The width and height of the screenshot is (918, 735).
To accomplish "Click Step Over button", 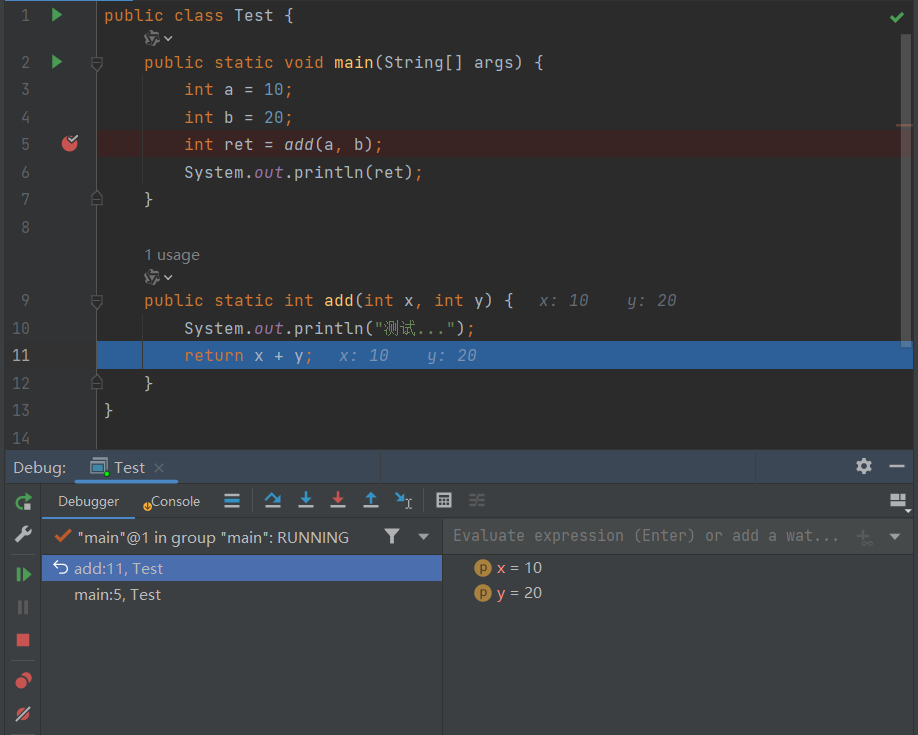I will coord(273,500).
